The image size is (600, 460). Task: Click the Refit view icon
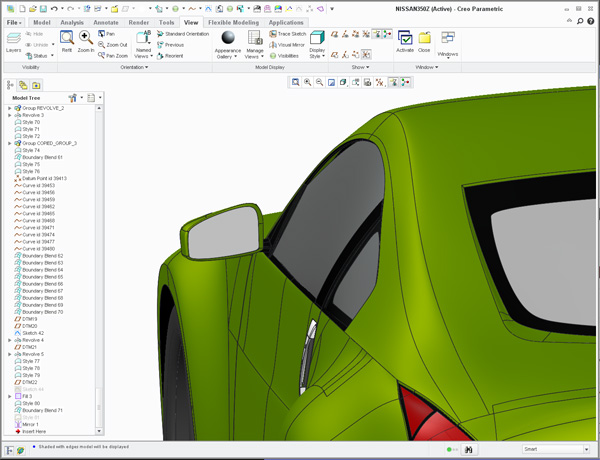67,39
